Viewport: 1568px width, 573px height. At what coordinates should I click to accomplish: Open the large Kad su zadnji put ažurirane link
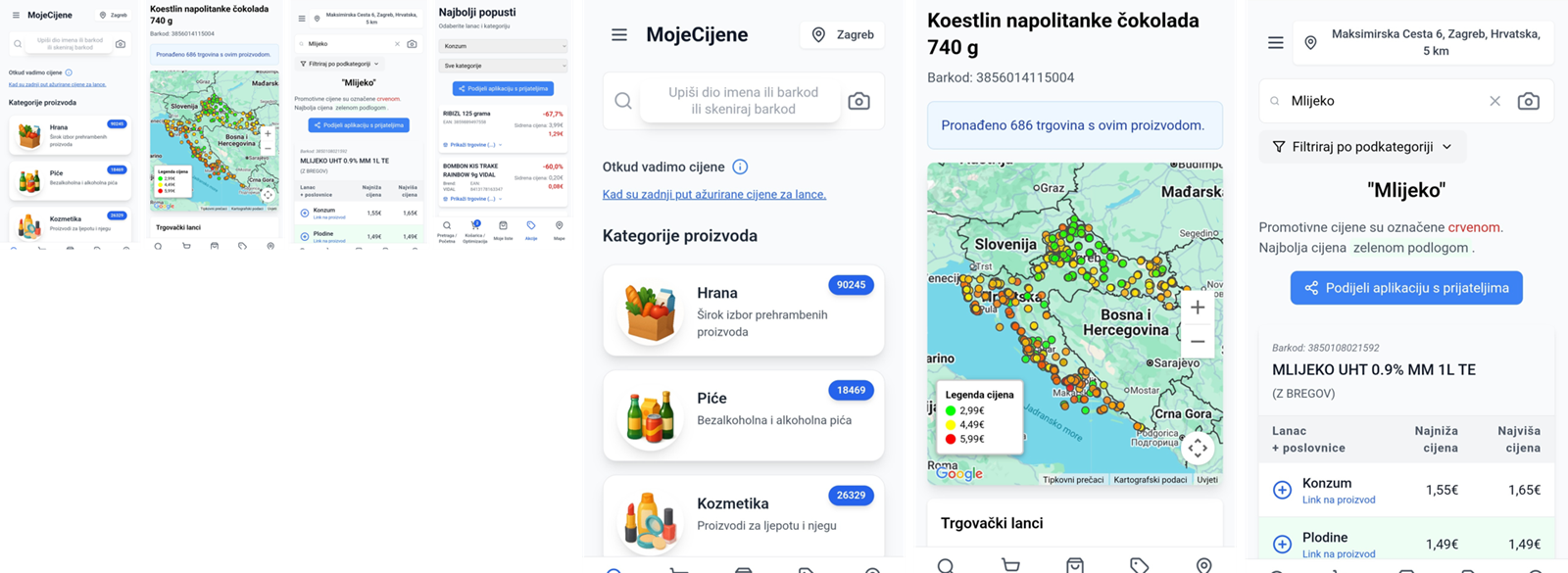[713, 195]
